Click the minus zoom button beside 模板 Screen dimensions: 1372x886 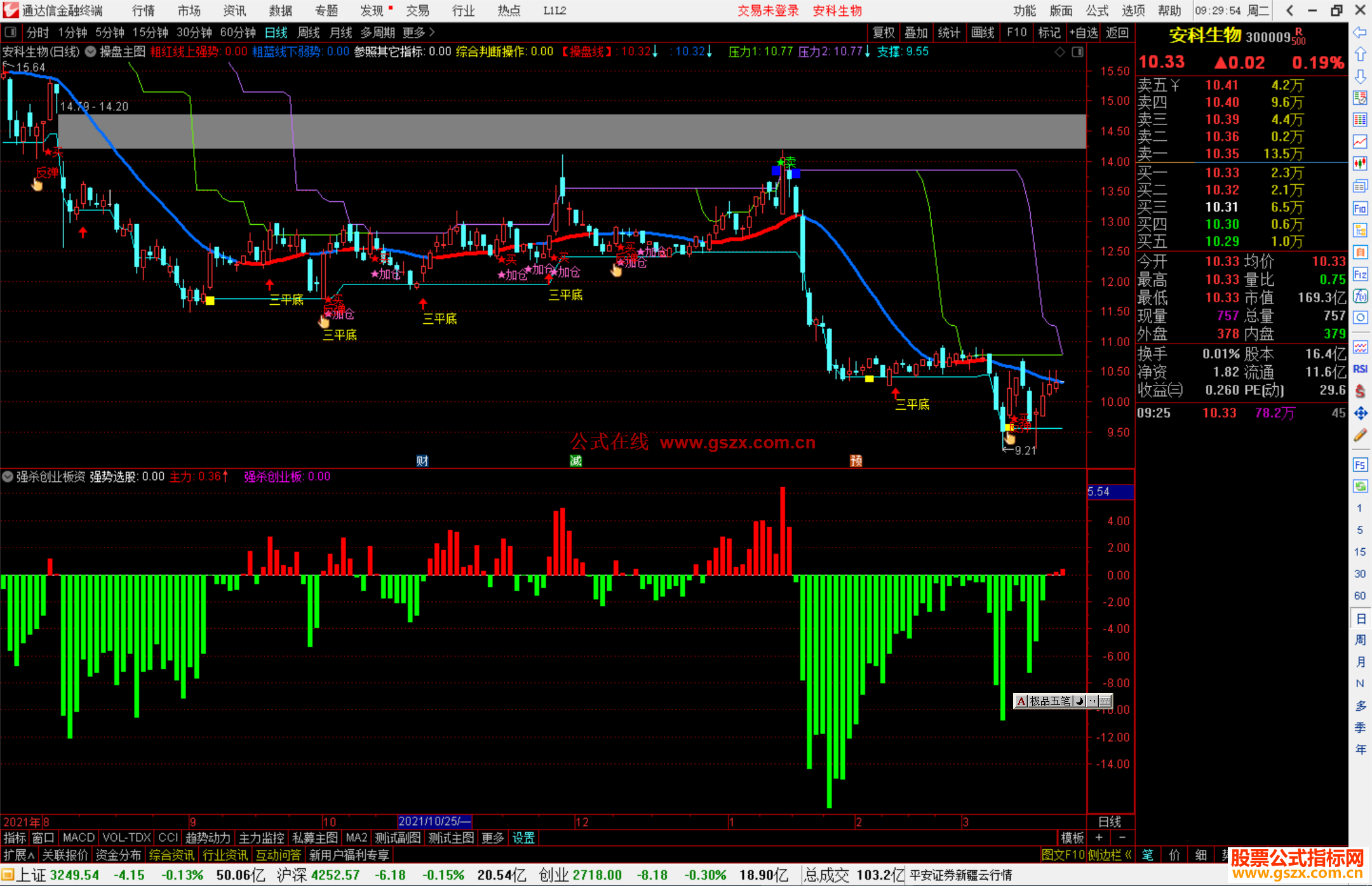(1122, 838)
